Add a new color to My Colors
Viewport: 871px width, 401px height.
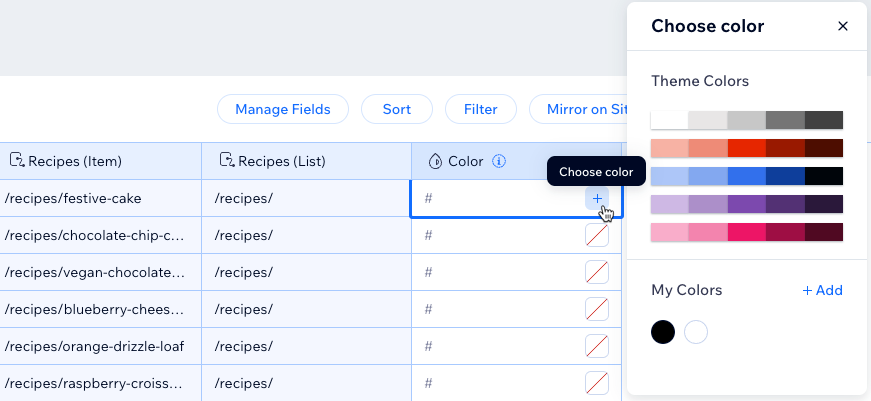(822, 290)
